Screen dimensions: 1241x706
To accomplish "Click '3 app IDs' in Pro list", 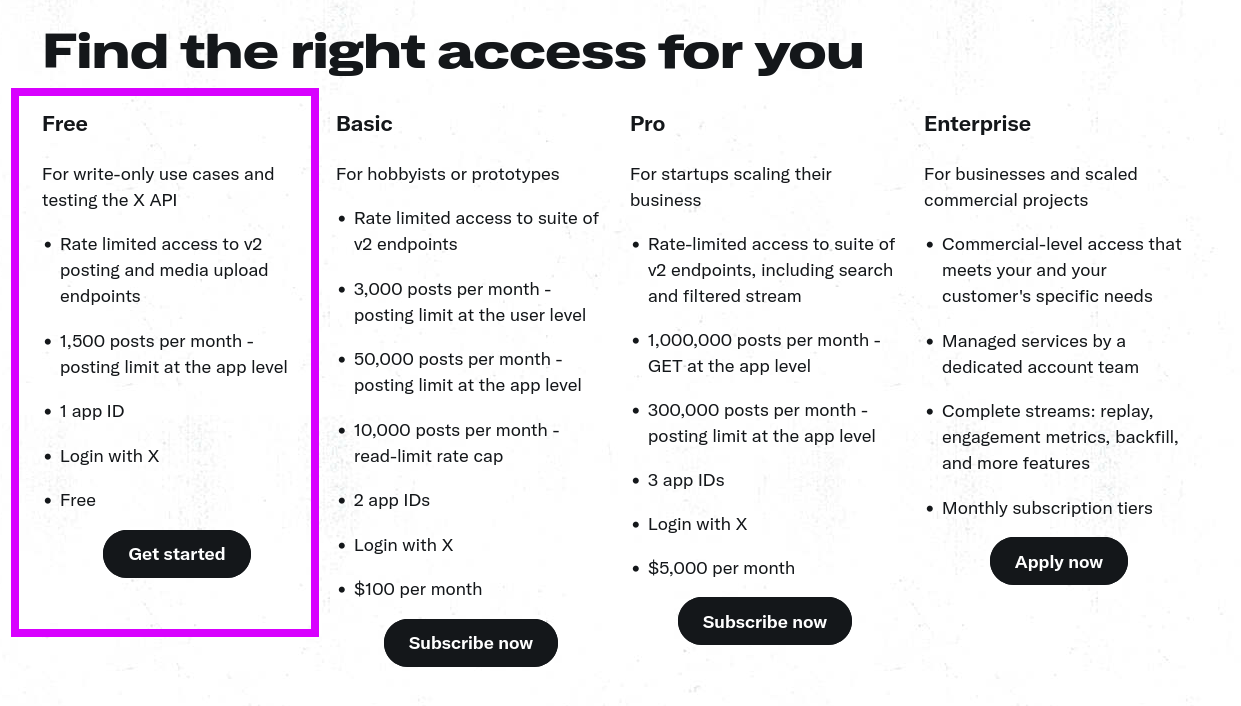I will click(x=686, y=480).
